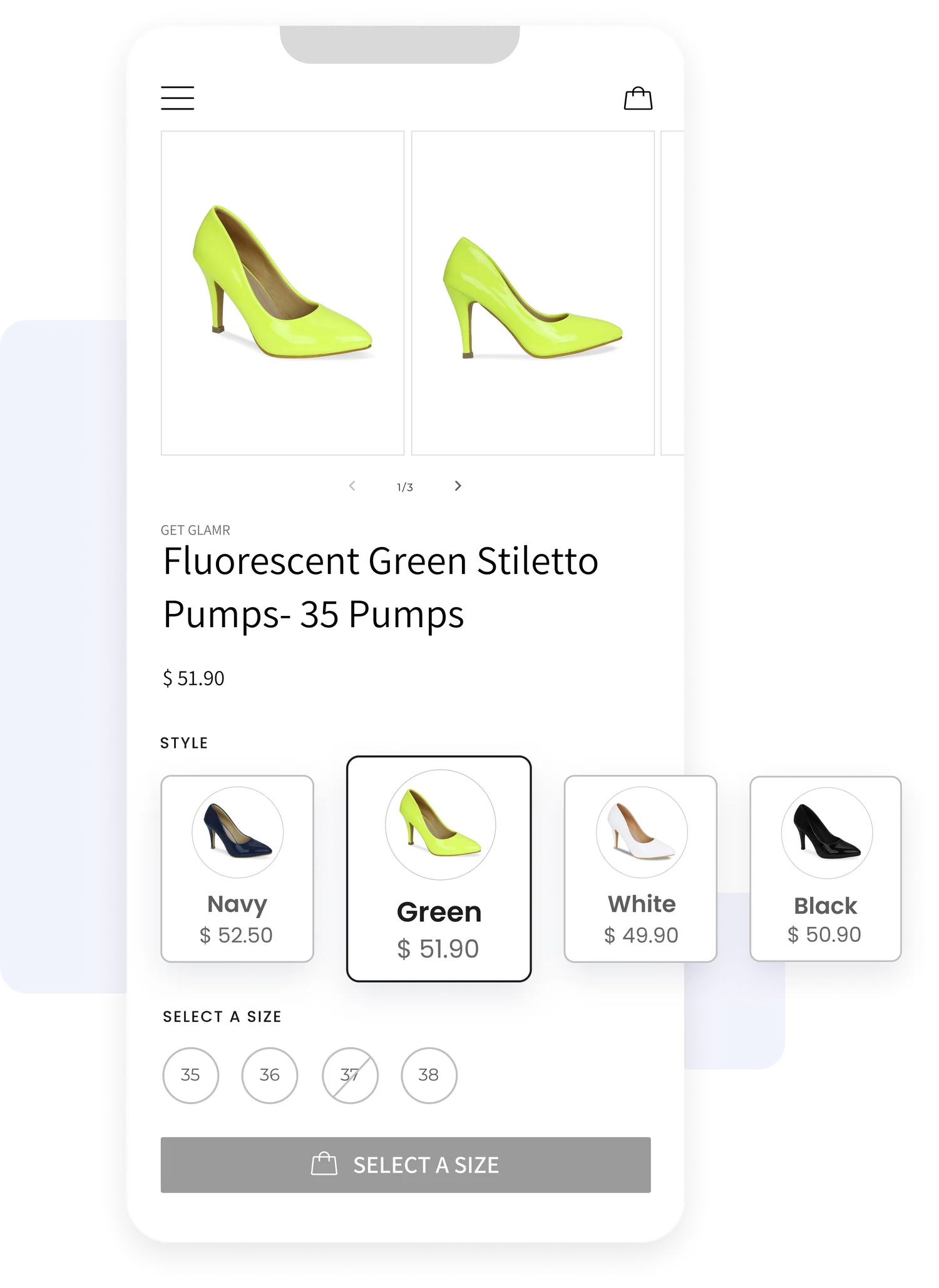Pick the Black $50.90 style
The height and width of the screenshot is (1288, 939).
826,869
